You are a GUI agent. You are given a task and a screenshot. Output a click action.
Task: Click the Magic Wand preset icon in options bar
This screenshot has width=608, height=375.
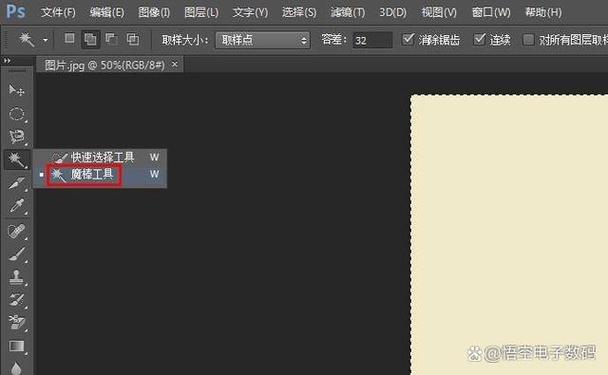[x=26, y=39]
